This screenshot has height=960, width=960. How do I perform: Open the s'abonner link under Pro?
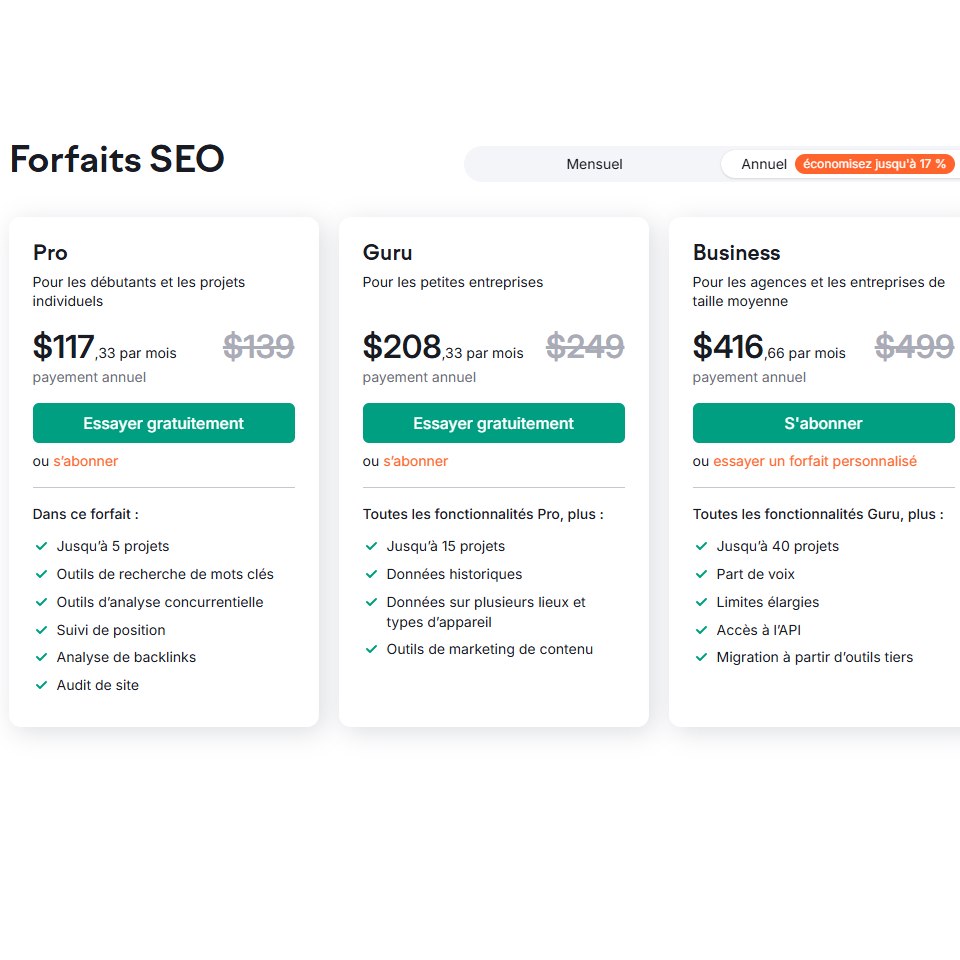(x=86, y=461)
